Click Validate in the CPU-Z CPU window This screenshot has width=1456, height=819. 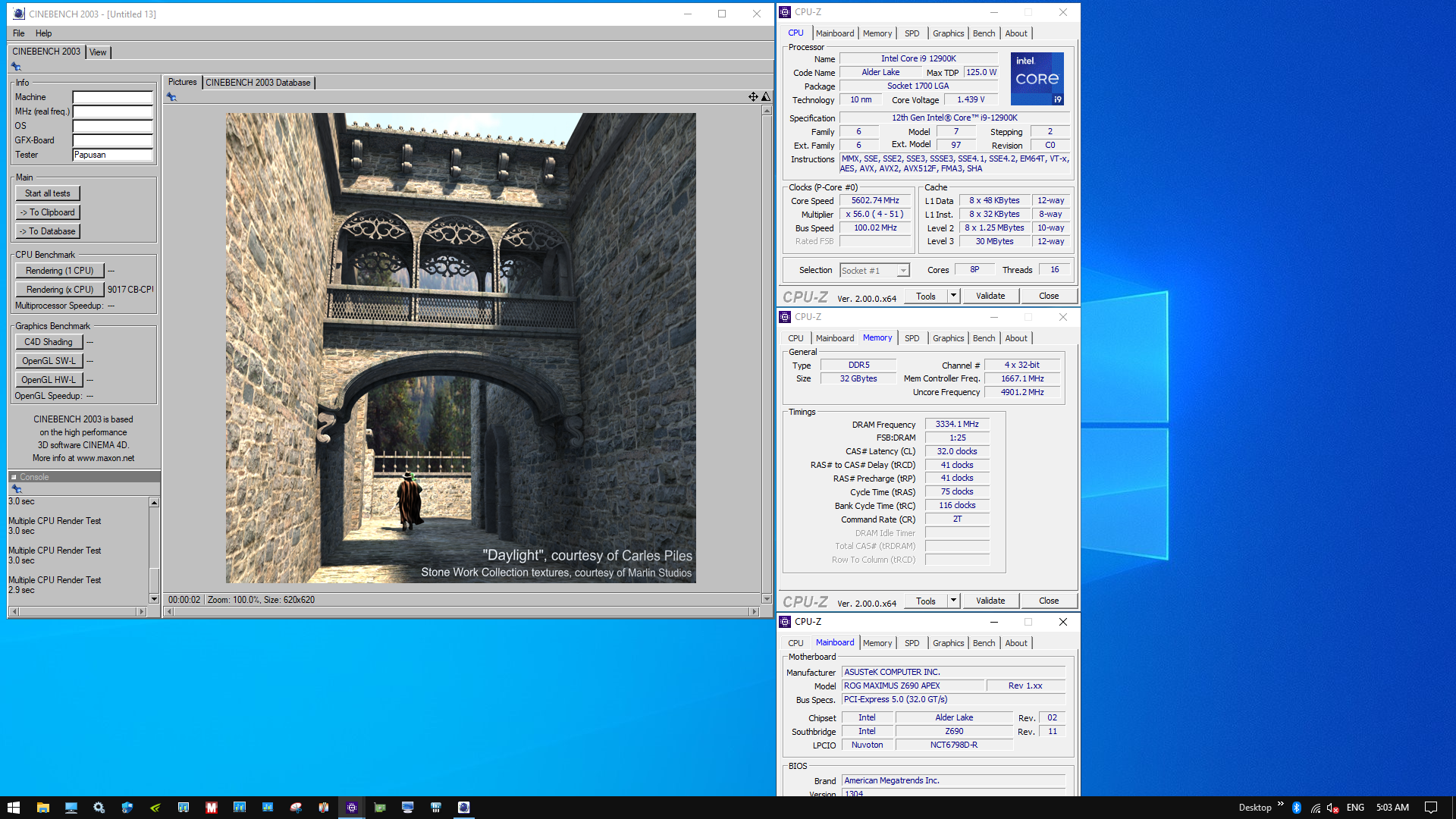click(x=990, y=296)
